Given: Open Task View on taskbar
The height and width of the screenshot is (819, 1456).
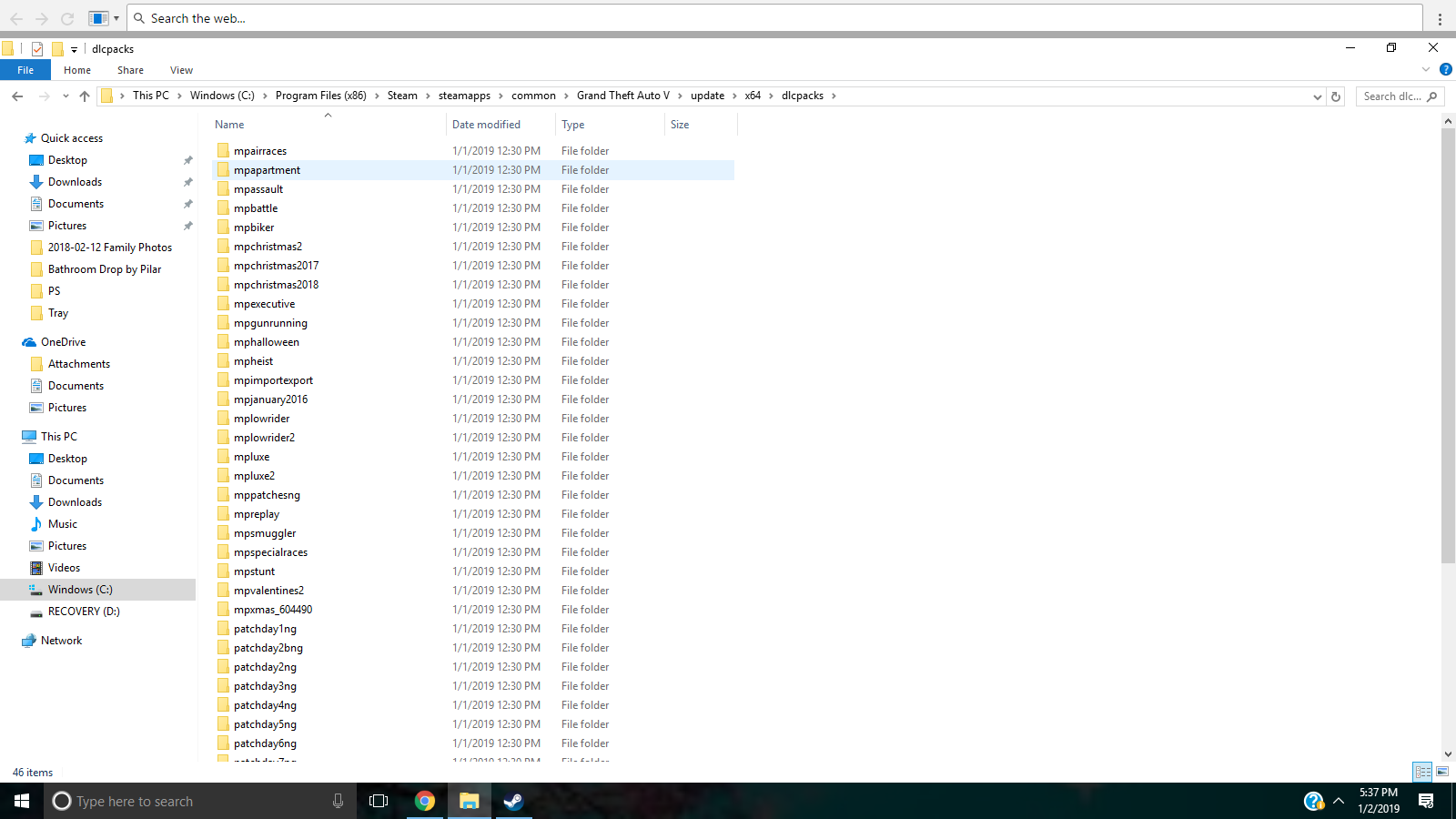Looking at the screenshot, I should click(379, 801).
